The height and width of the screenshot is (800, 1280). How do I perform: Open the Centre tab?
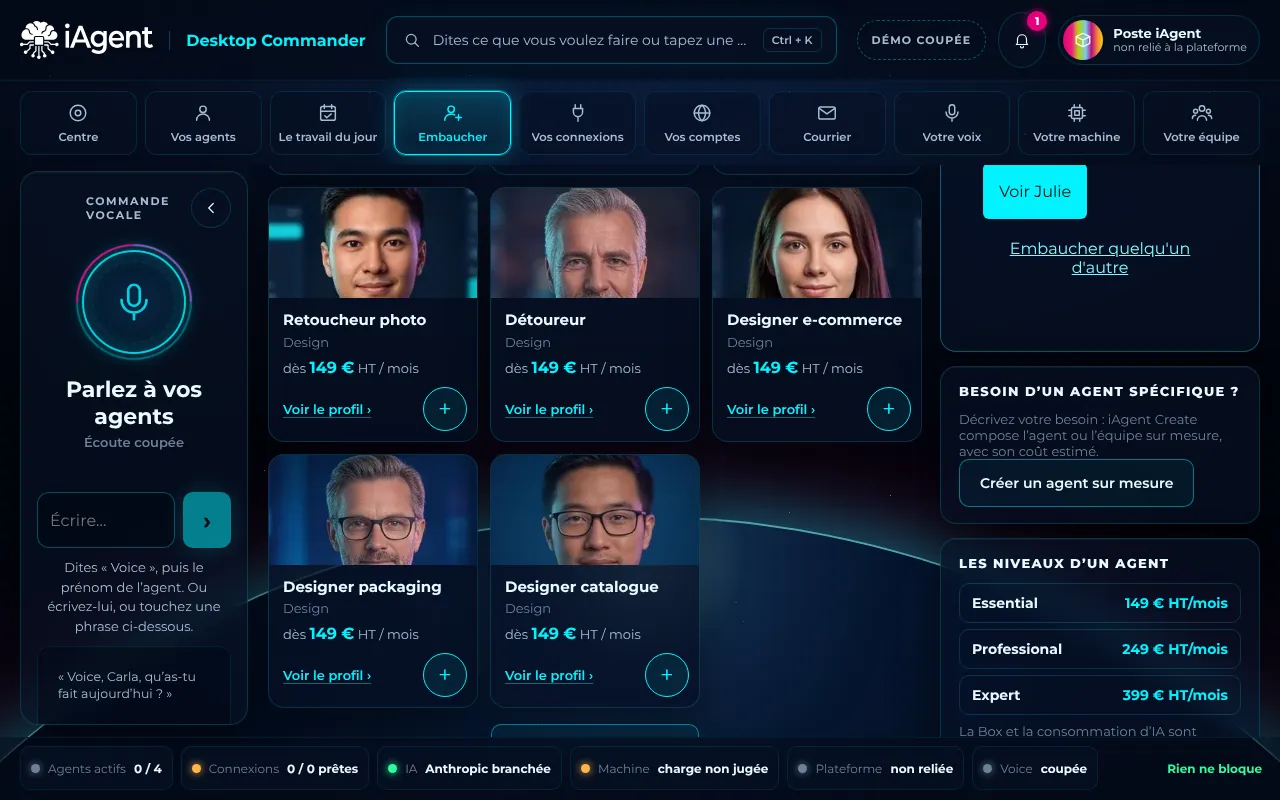[78, 123]
